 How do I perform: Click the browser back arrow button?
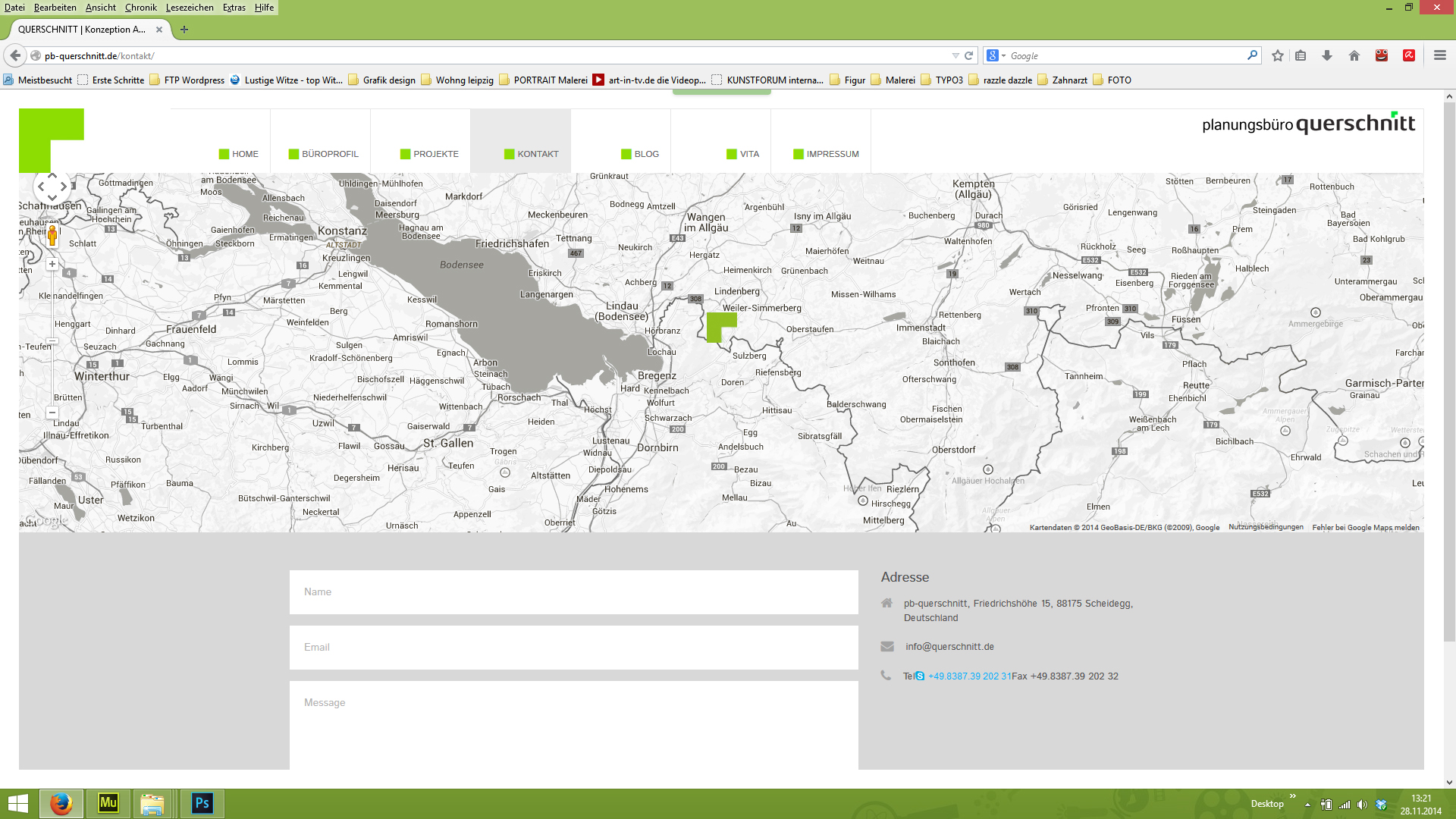click(15, 55)
